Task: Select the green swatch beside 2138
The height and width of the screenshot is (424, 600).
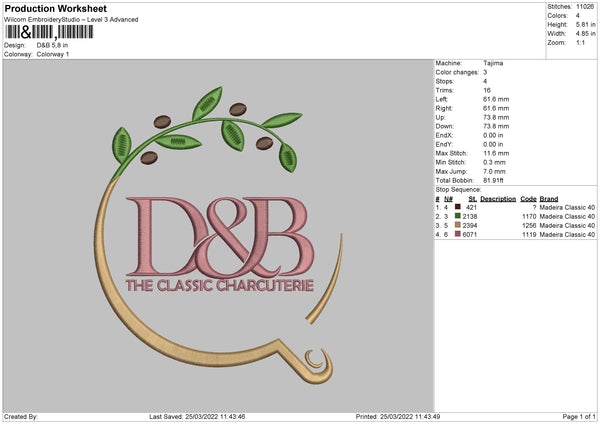Action: point(457,216)
